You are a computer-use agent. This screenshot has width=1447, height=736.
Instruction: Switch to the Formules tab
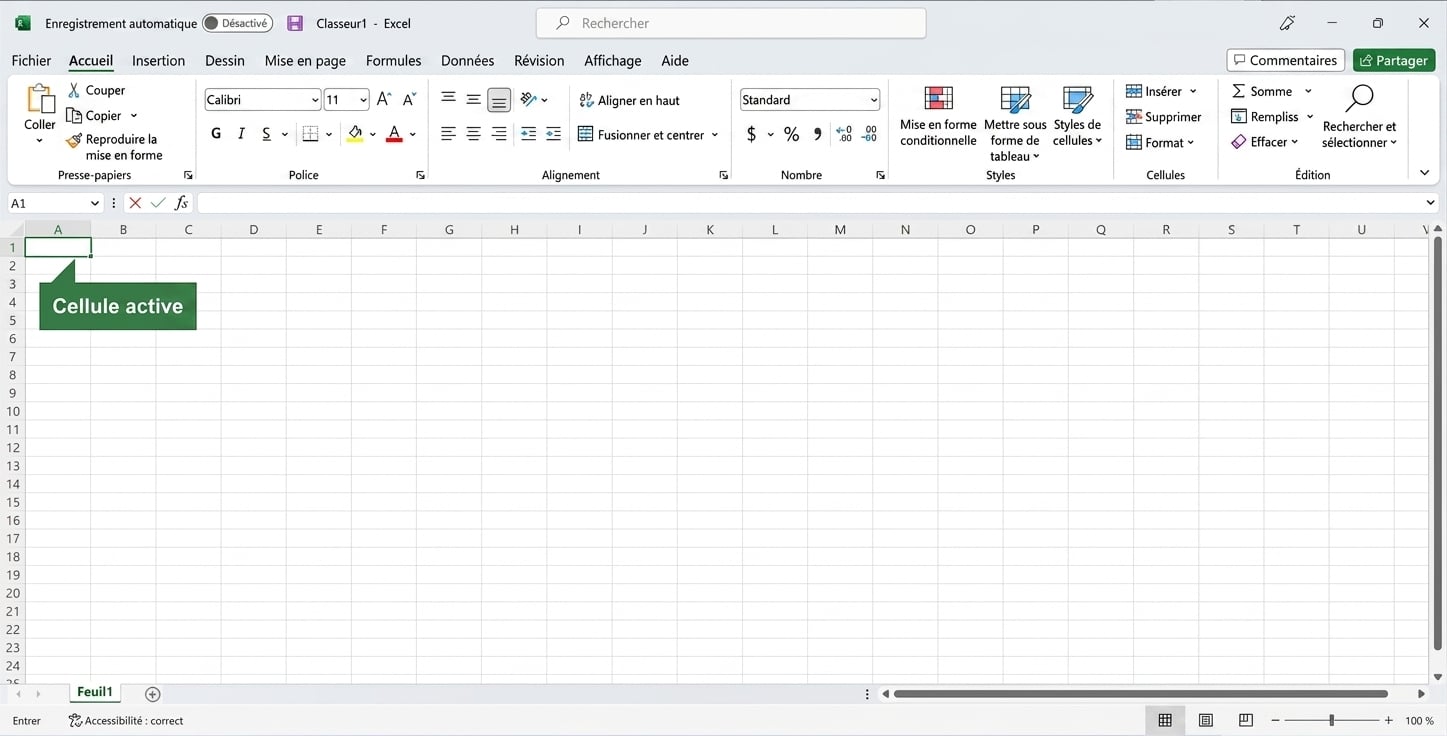pos(393,61)
